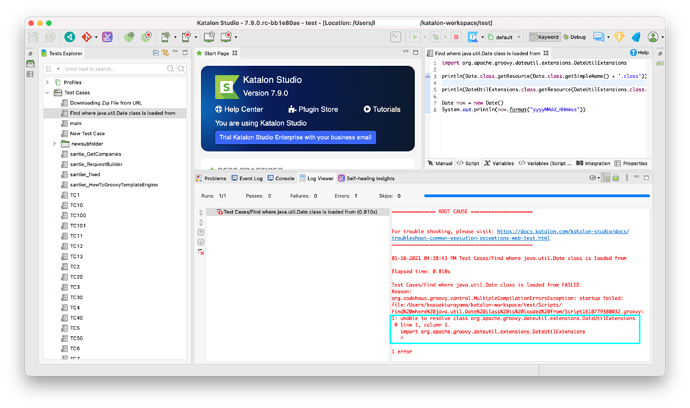Click the Record Windows monitor icon

(x=226, y=37)
